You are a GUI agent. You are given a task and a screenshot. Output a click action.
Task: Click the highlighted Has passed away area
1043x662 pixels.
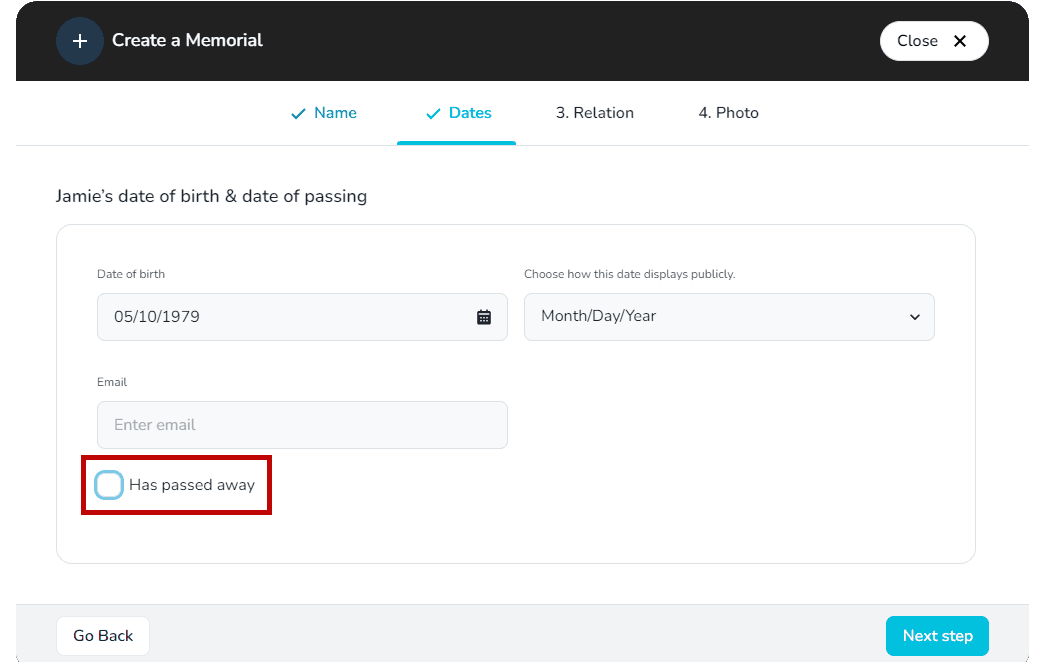(176, 484)
